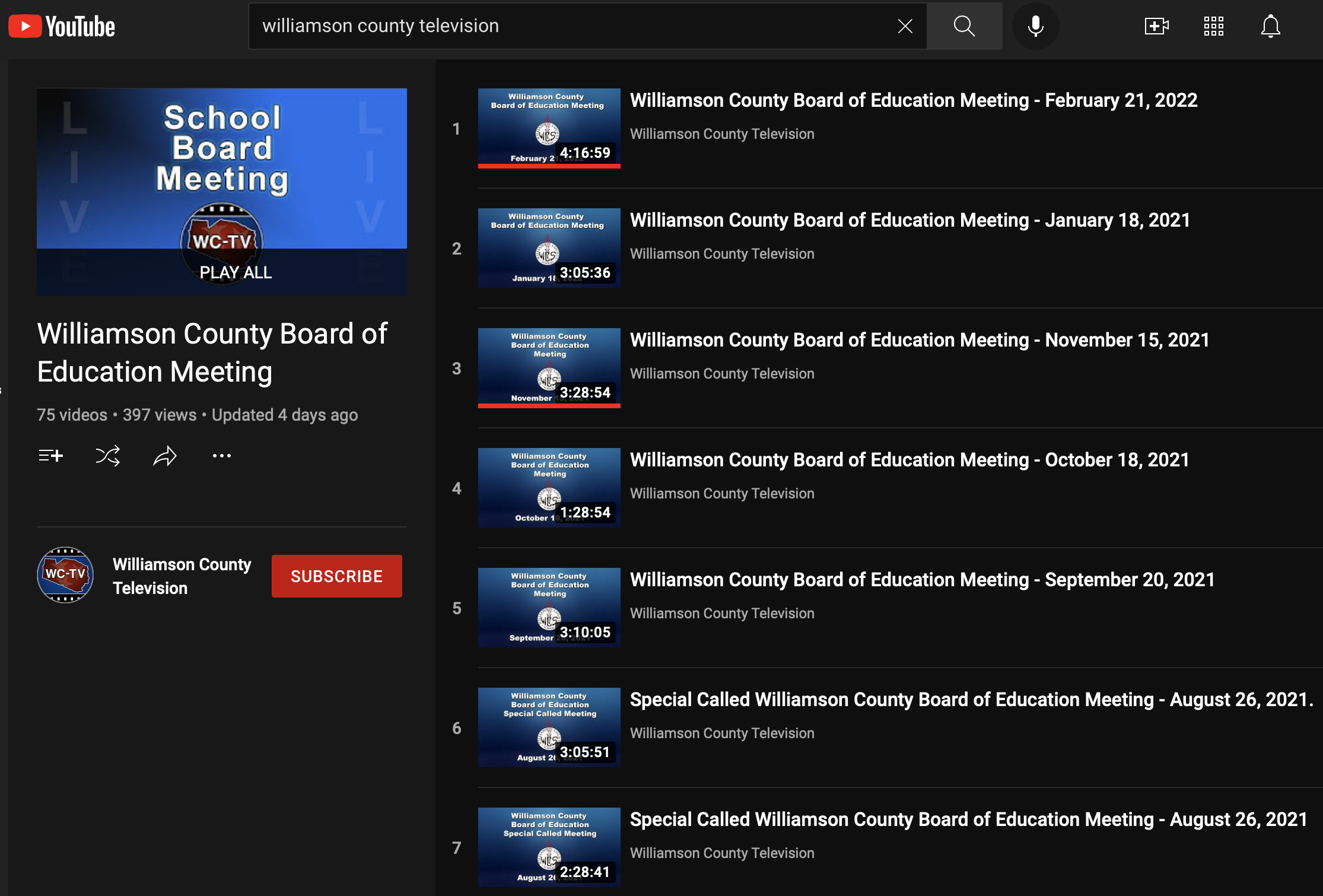Open the November 15, 2021 video thumbnail

click(x=549, y=368)
